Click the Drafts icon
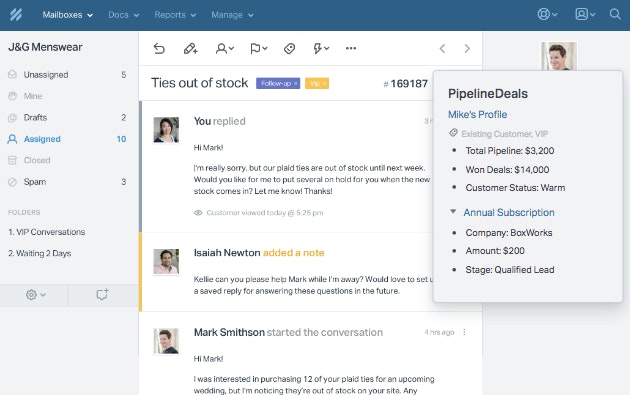The width and height of the screenshot is (630, 395). [x=12, y=117]
